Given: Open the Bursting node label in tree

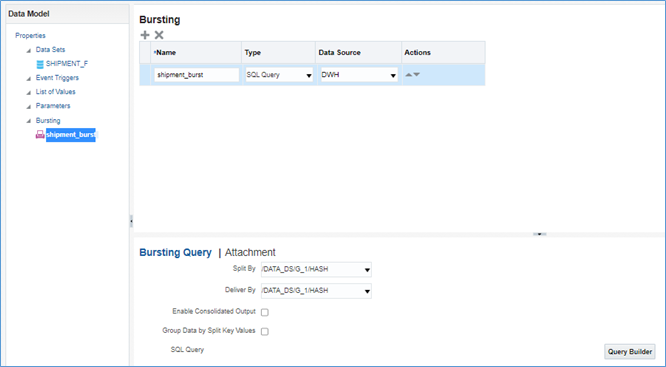Looking at the screenshot, I should click(x=48, y=121).
